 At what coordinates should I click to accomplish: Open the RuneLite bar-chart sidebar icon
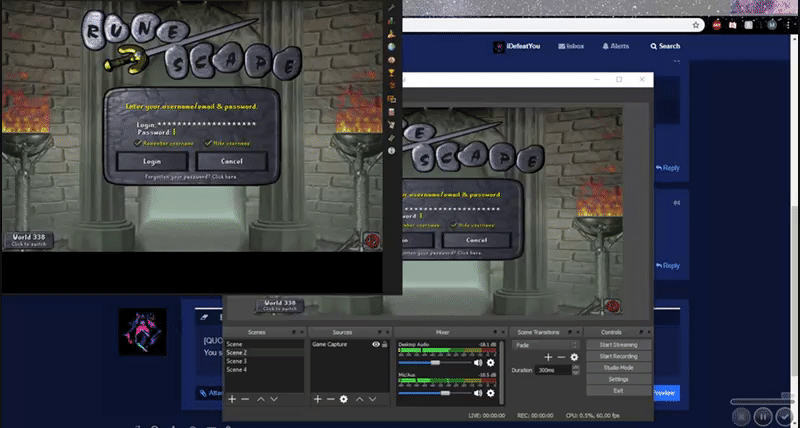(x=391, y=21)
